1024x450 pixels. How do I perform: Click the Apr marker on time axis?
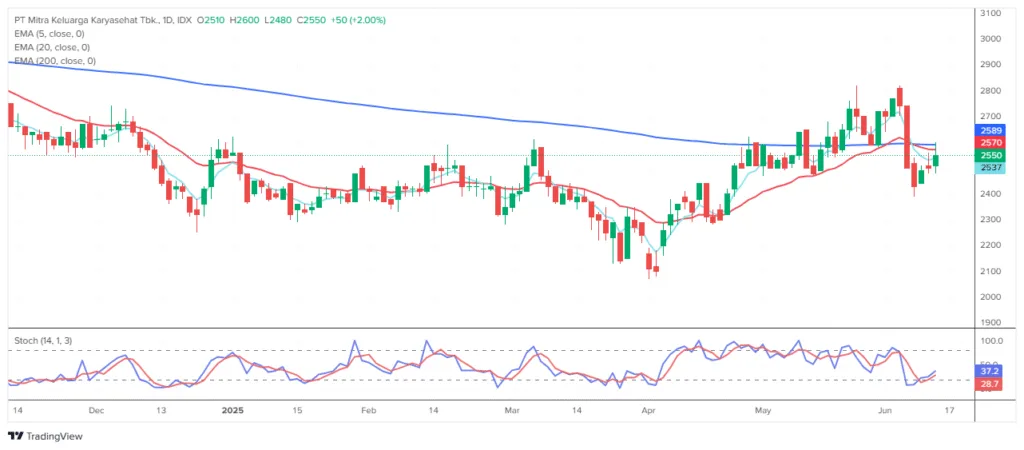[x=648, y=411]
